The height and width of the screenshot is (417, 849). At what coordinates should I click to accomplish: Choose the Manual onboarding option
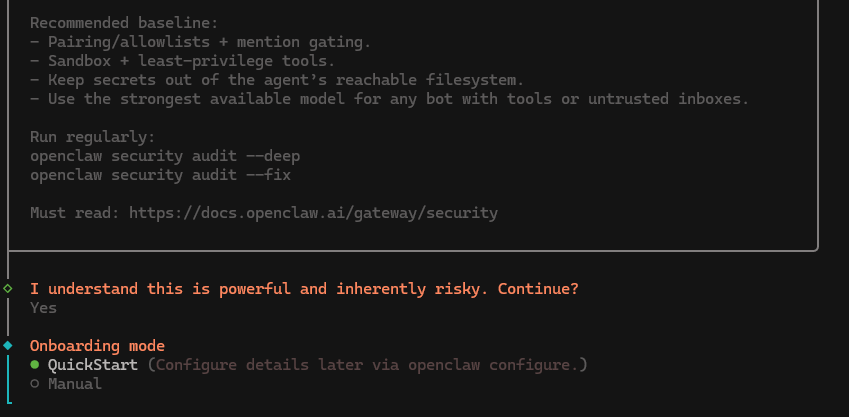coord(74,383)
